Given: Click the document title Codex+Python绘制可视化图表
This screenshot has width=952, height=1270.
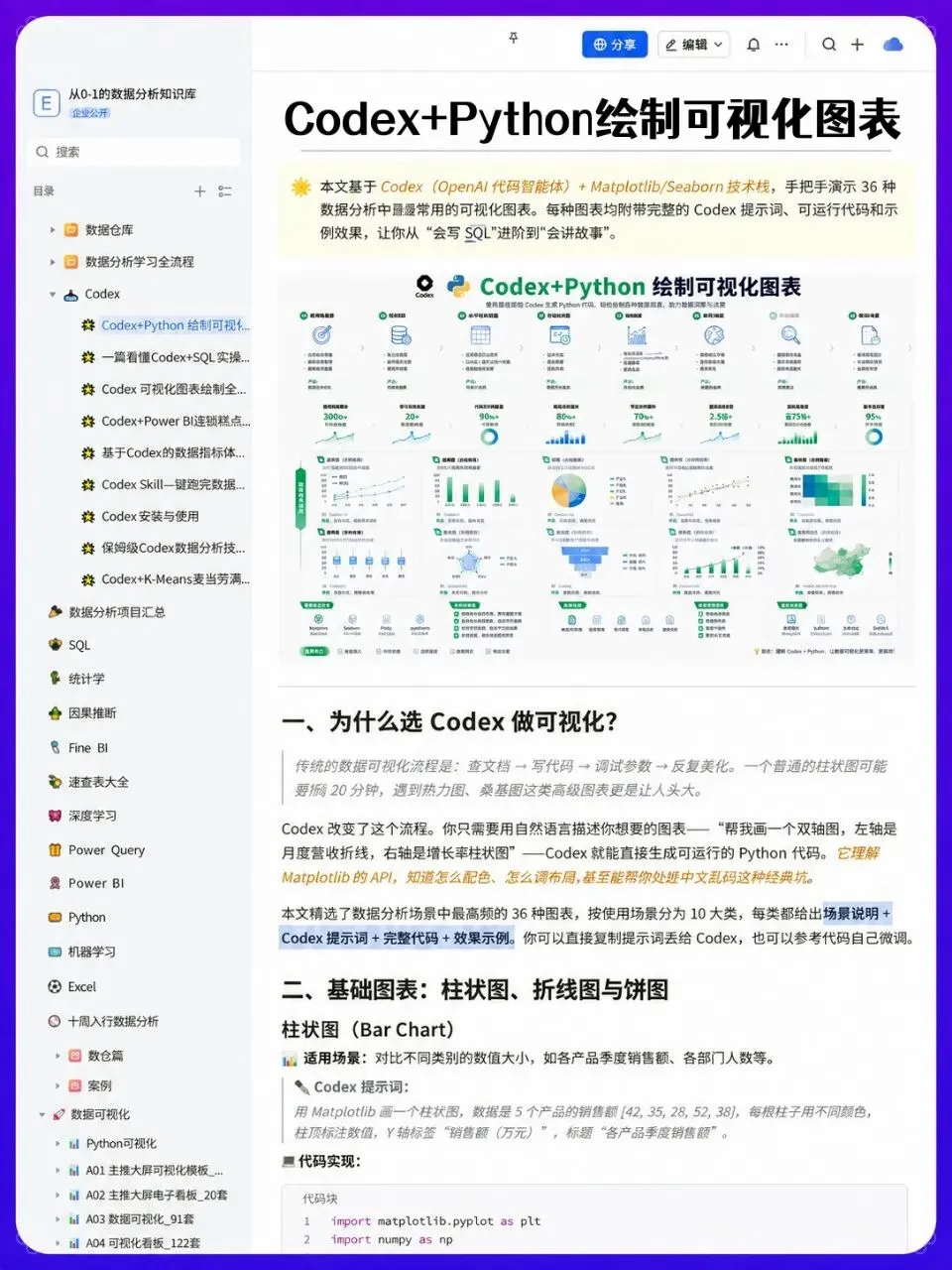Looking at the screenshot, I should 592,119.
